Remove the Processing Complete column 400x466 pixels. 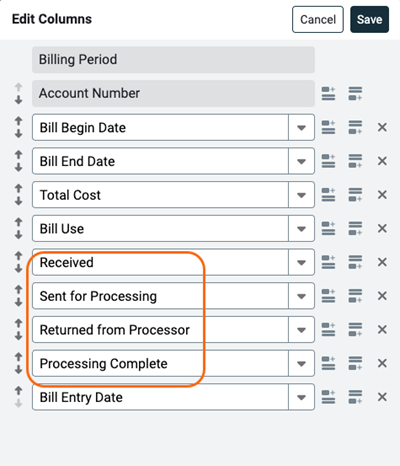[382, 363]
